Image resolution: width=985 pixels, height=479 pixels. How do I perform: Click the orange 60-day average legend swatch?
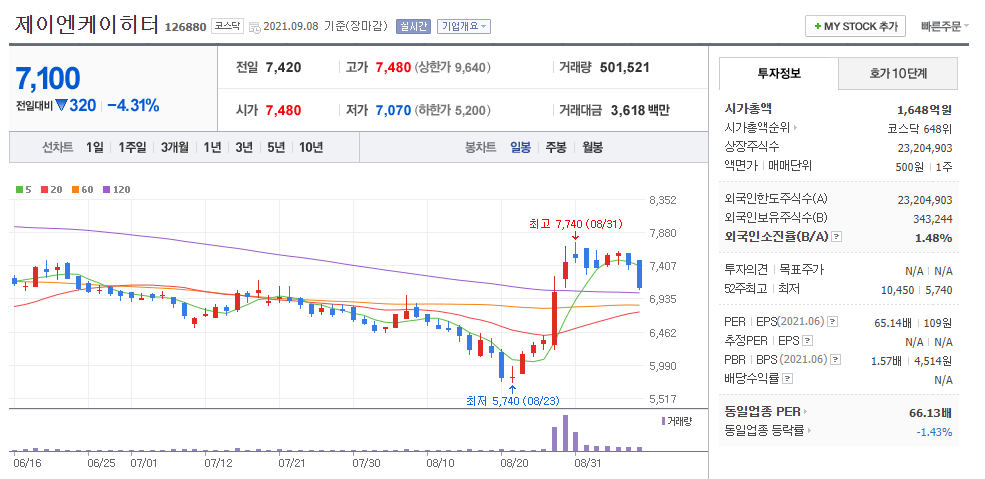pyautogui.click(x=75, y=189)
